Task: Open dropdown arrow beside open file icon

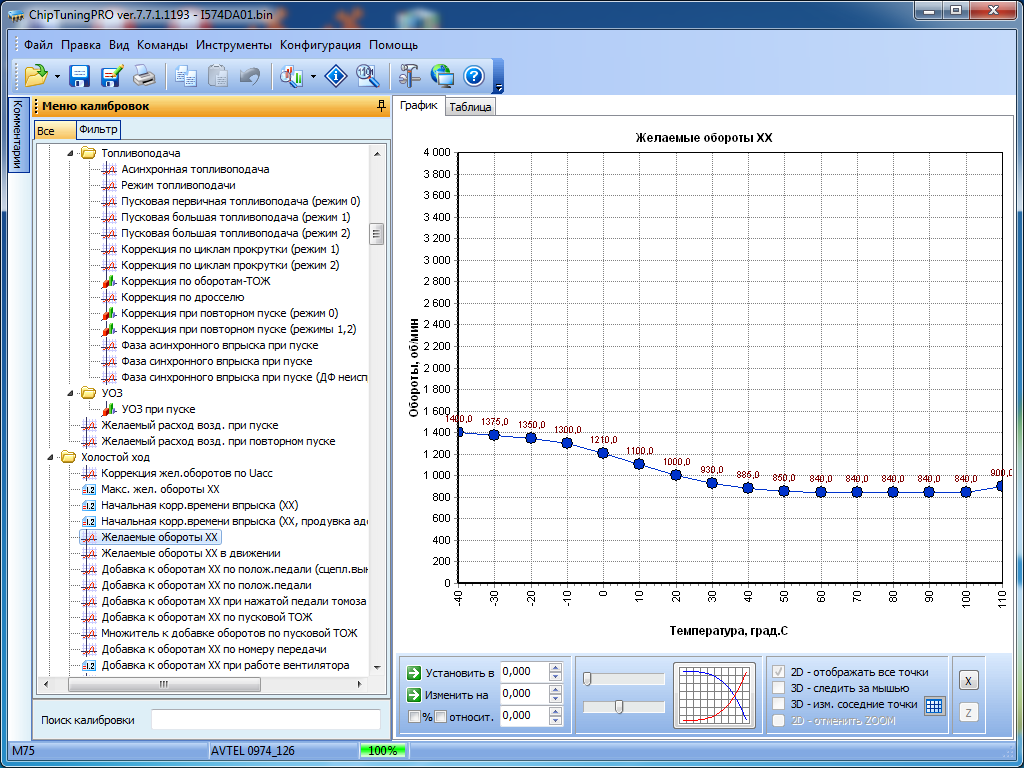Action: tap(58, 76)
